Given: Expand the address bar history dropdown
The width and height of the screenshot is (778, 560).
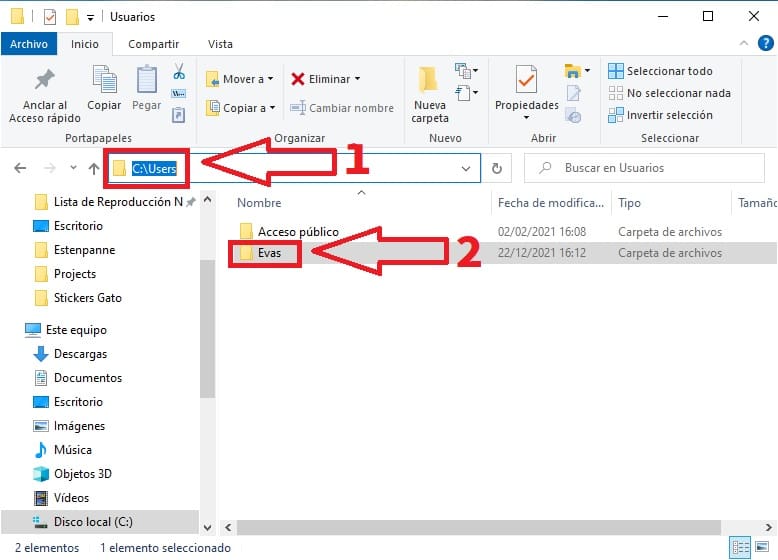Looking at the screenshot, I should pos(465,169).
